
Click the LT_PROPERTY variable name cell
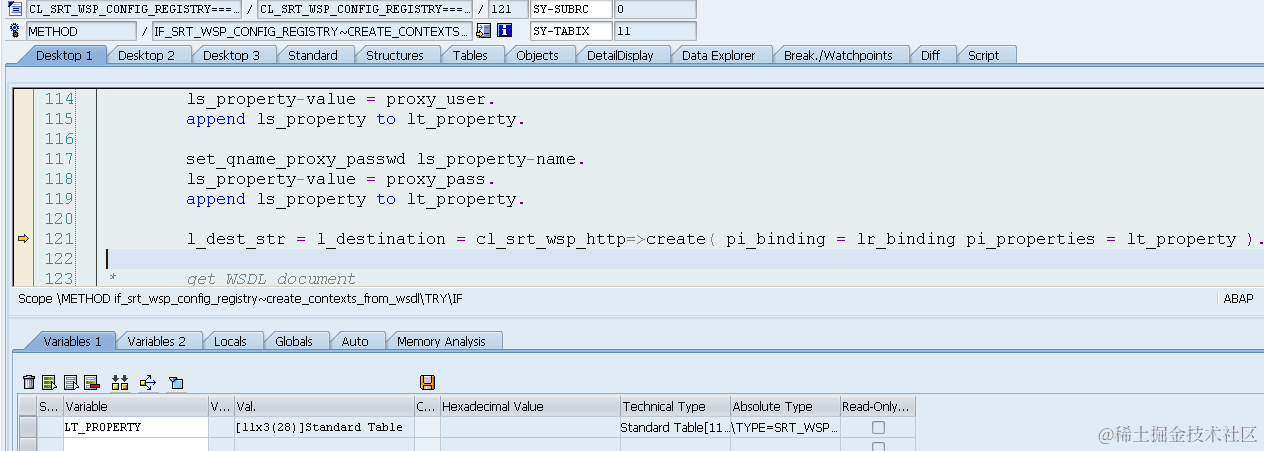pos(135,427)
